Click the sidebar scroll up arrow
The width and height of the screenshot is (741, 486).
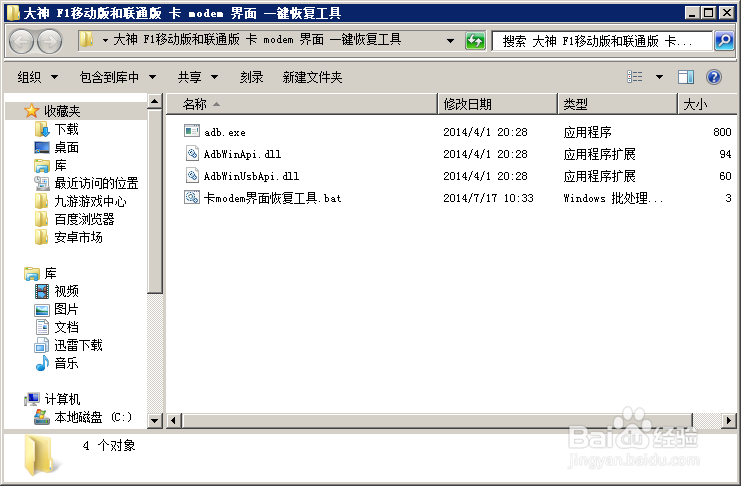(x=155, y=101)
